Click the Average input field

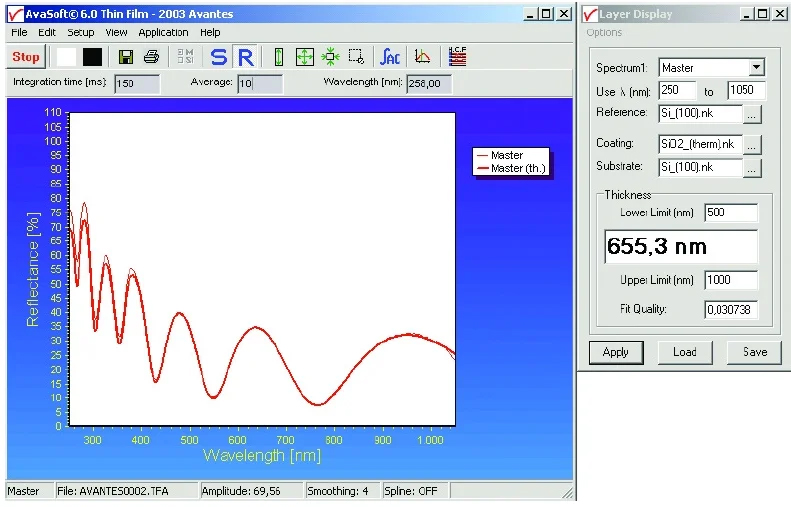click(260, 84)
